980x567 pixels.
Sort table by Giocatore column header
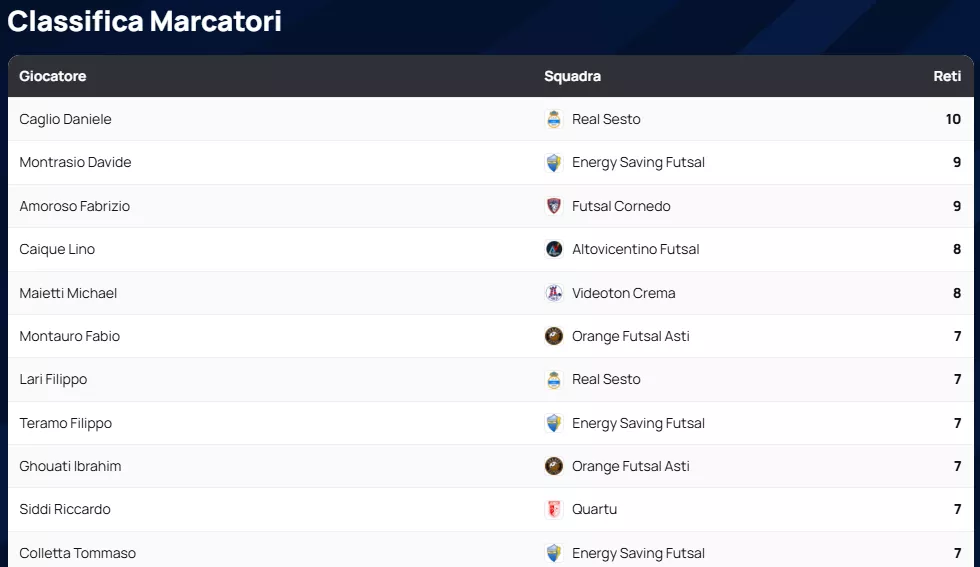tap(53, 76)
